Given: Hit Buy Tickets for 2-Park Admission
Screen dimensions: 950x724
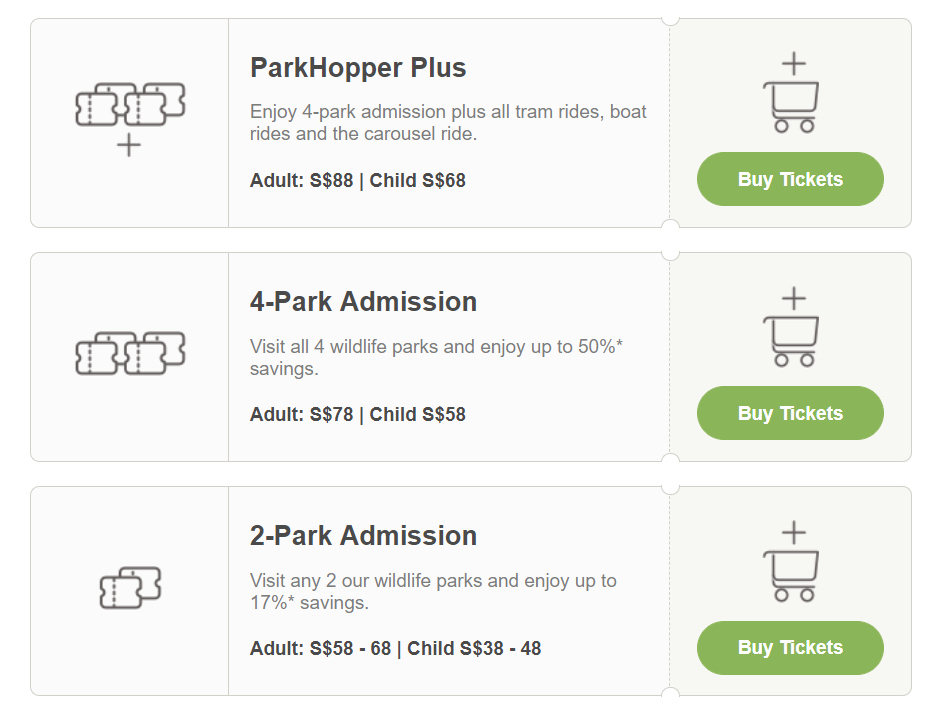Looking at the screenshot, I should point(790,648).
